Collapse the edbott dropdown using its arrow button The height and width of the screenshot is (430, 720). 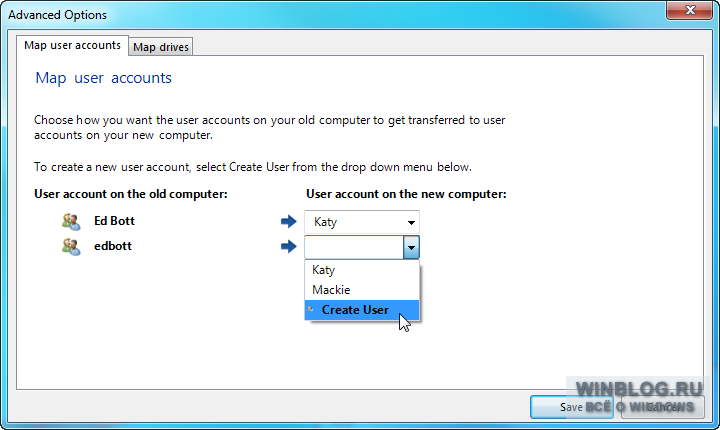(x=411, y=248)
